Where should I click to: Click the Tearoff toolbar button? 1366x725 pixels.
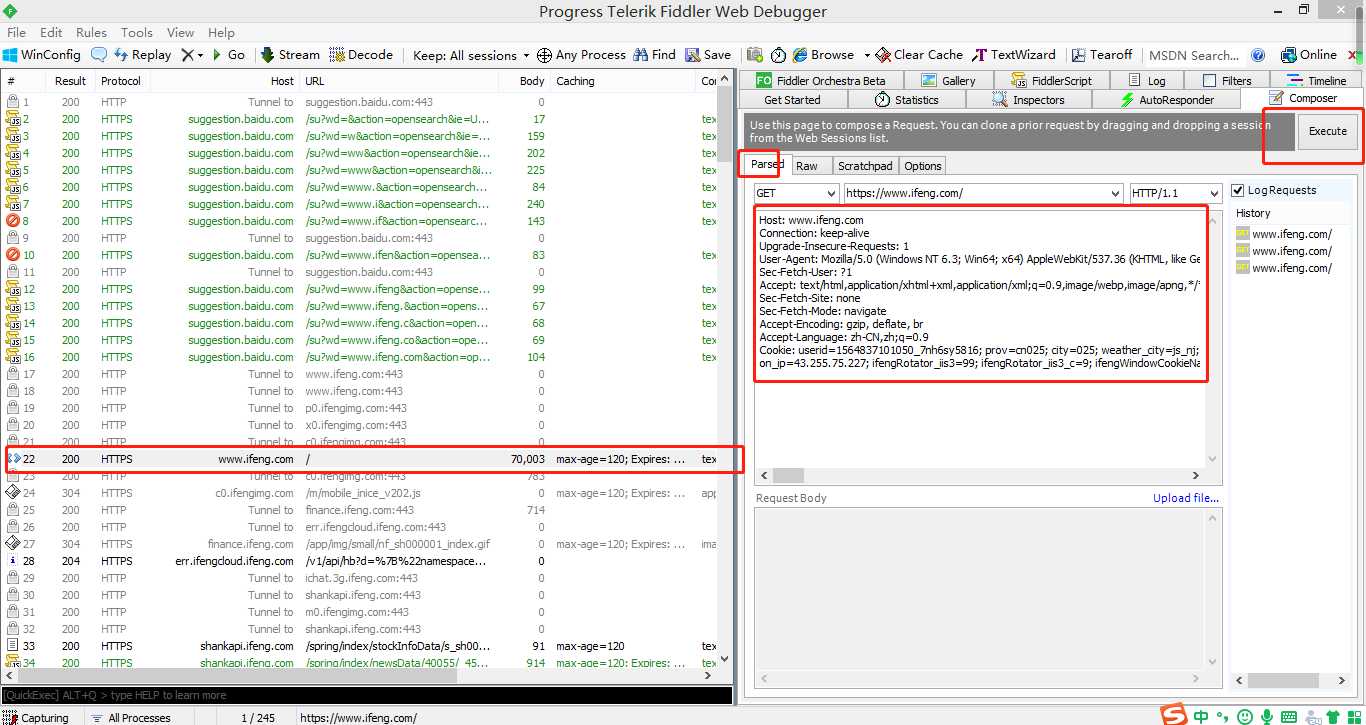point(1102,55)
